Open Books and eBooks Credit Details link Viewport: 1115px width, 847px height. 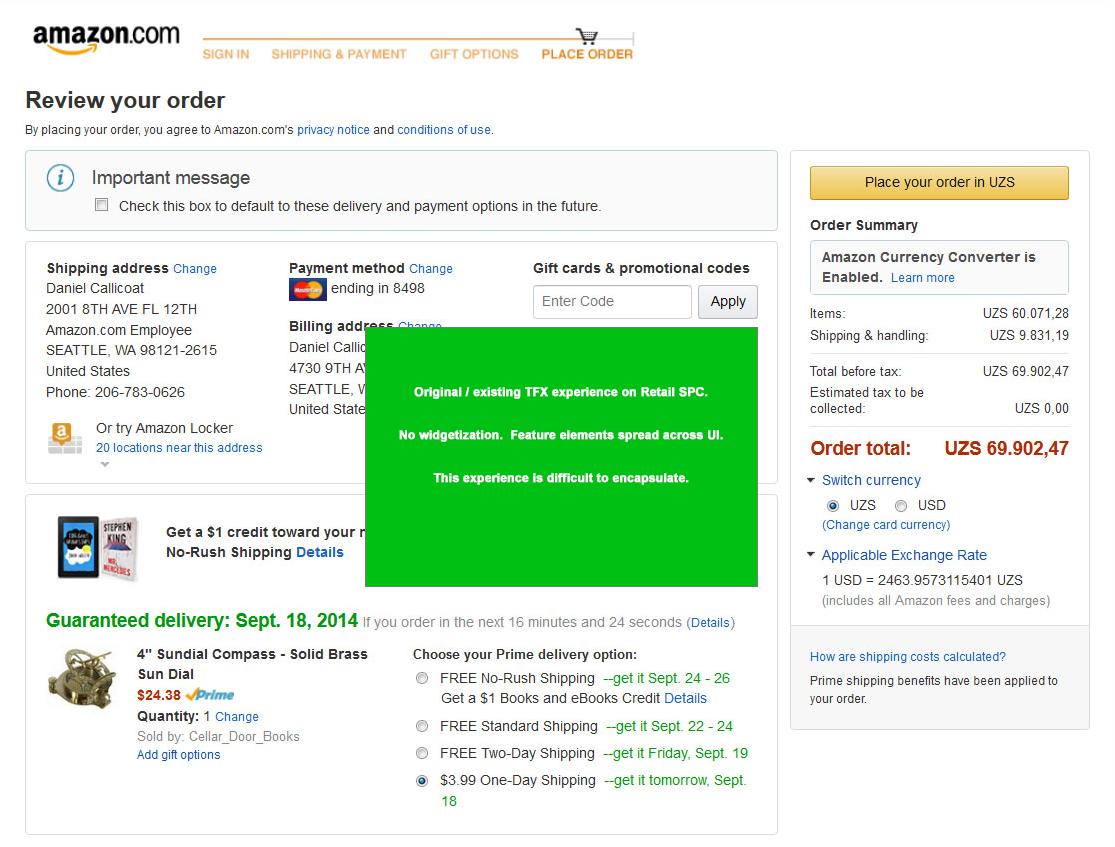[x=685, y=698]
